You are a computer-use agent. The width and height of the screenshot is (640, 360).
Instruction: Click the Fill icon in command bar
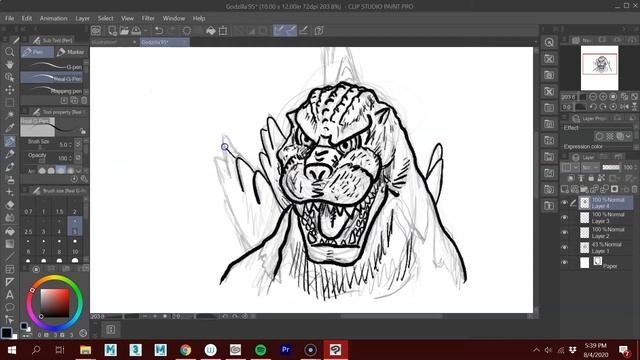211,31
